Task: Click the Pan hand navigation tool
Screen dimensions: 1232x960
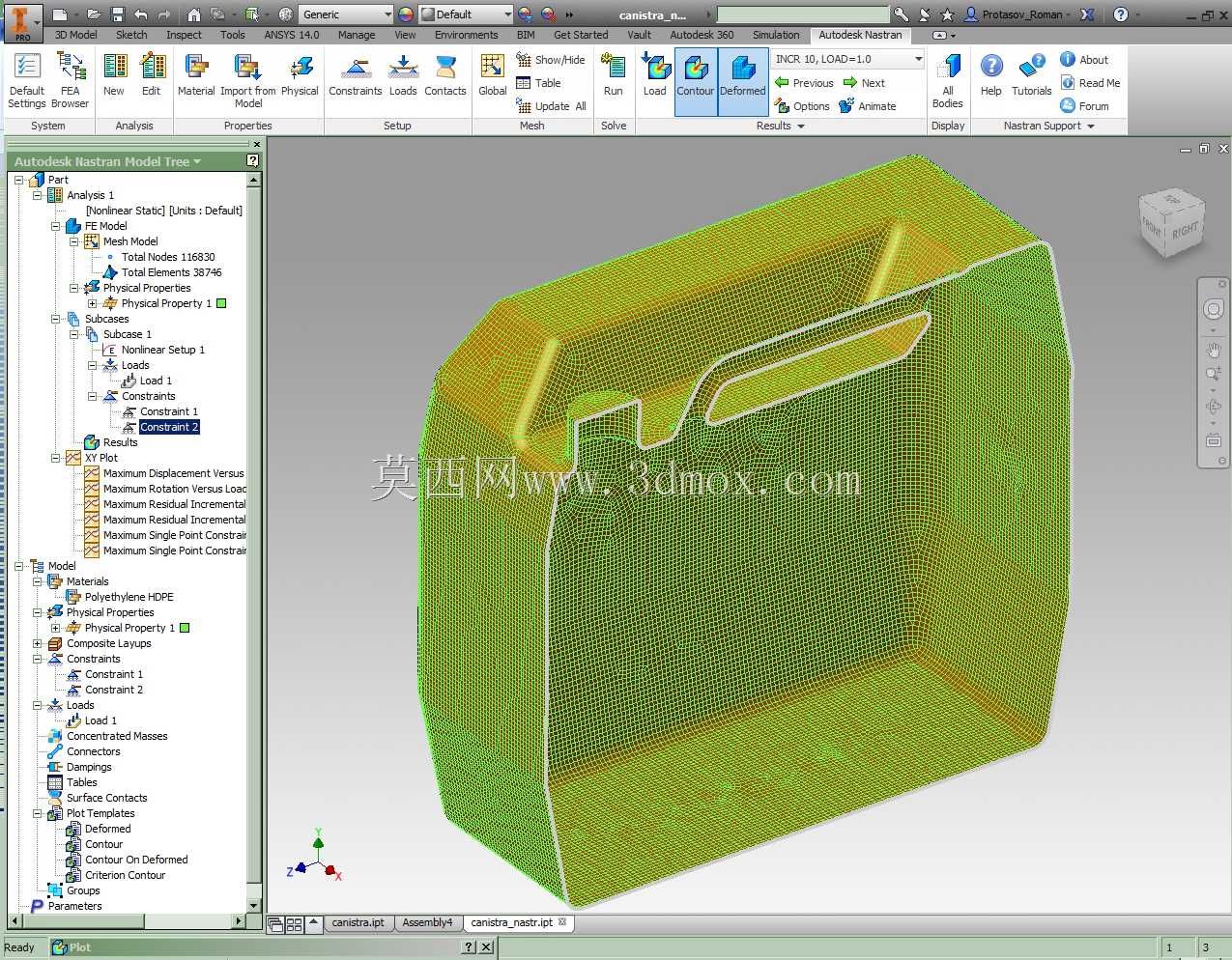Action: 1213,351
